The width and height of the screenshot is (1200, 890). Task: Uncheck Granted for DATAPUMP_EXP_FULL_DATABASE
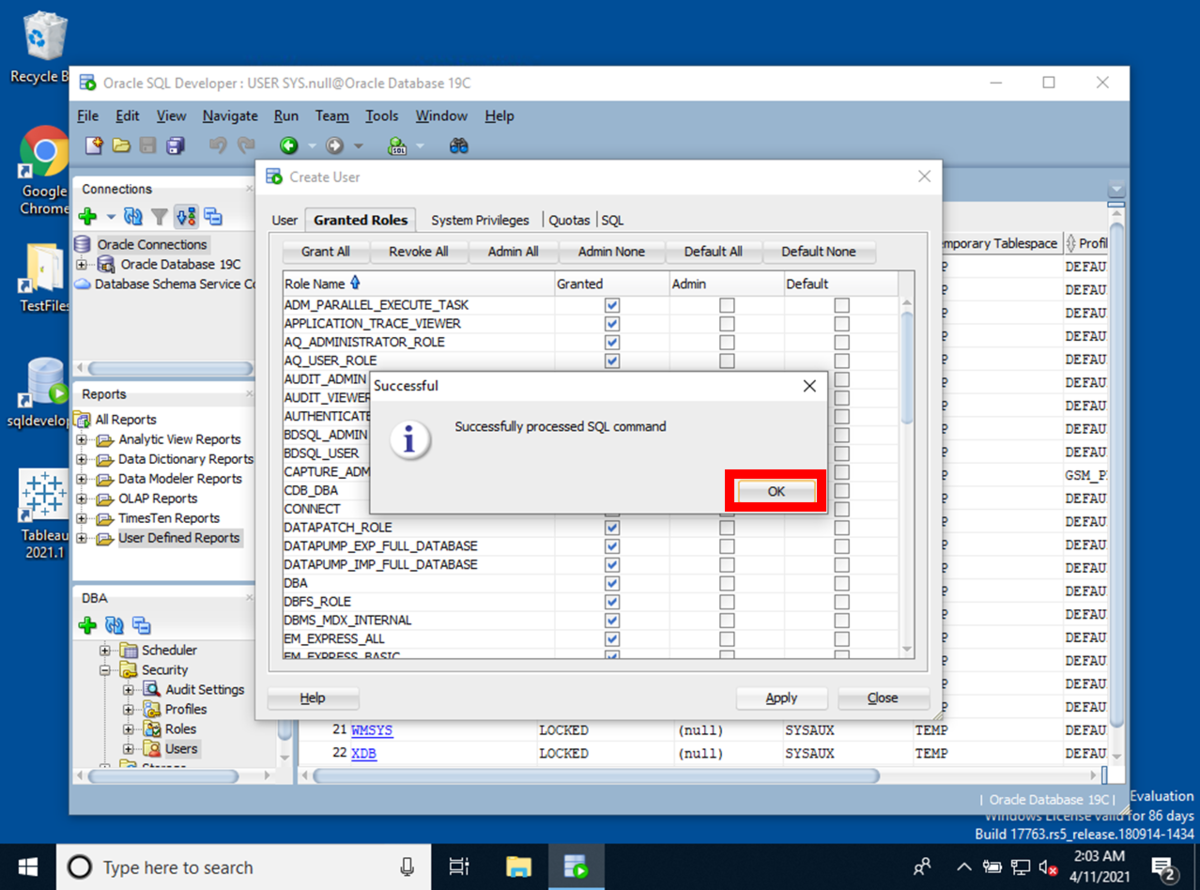click(612, 546)
